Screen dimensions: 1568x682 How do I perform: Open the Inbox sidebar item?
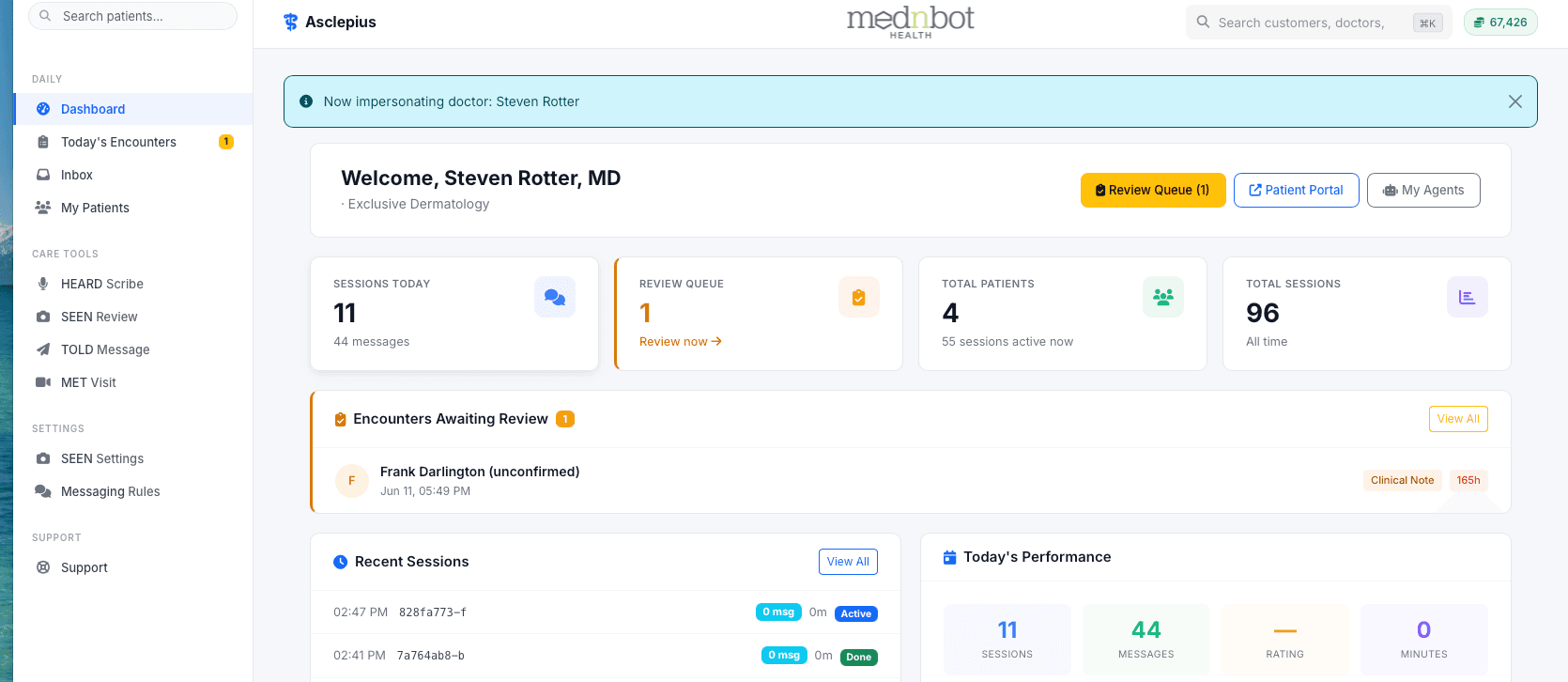(x=133, y=175)
